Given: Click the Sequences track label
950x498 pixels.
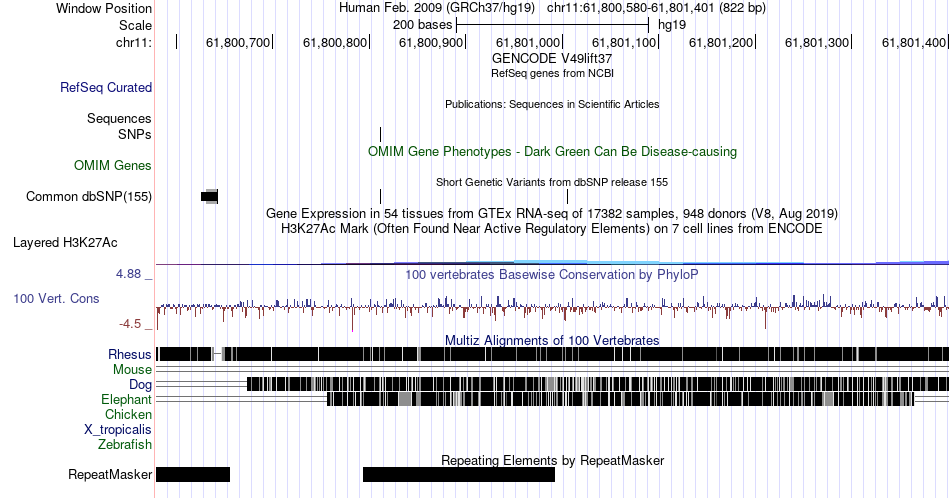Looking at the screenshot, I should pos(119,119).
